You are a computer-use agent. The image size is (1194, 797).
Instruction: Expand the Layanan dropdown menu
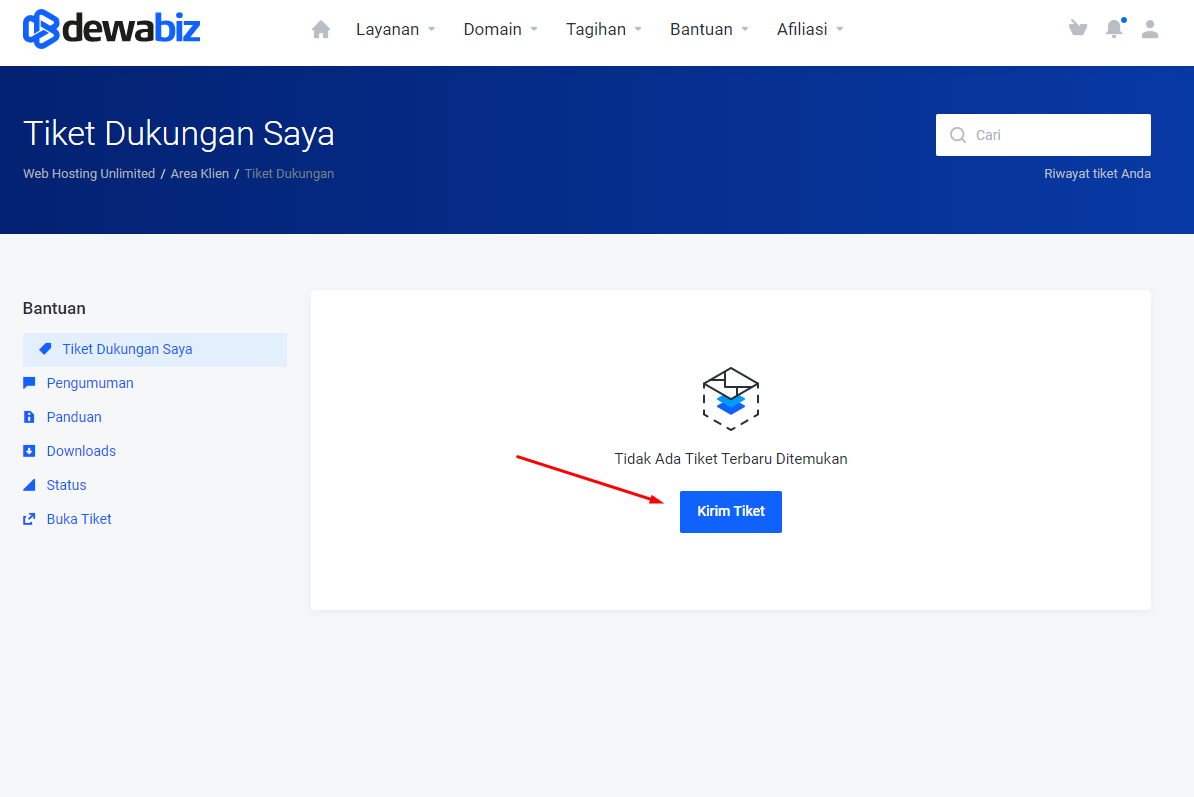(x=396, y=30)
